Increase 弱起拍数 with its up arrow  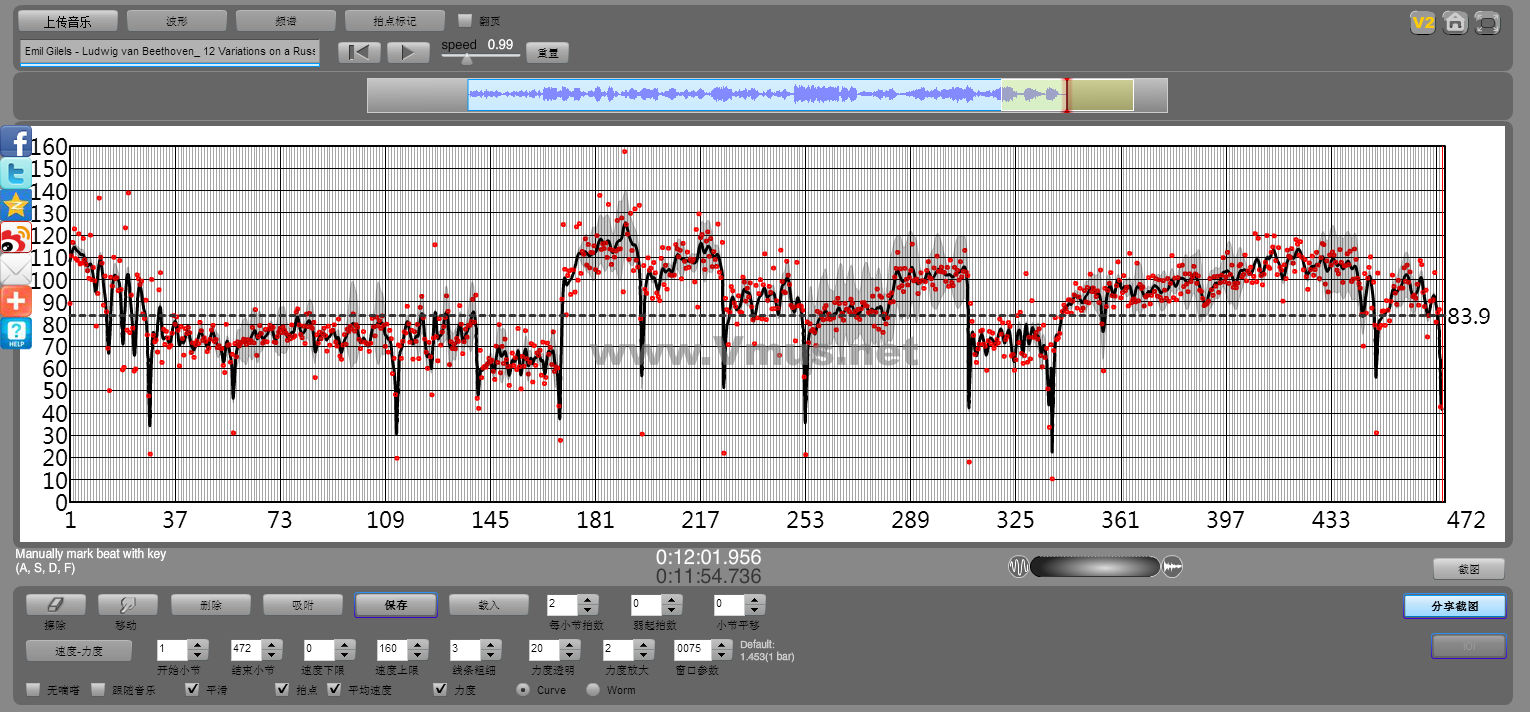tap(672, 600)
